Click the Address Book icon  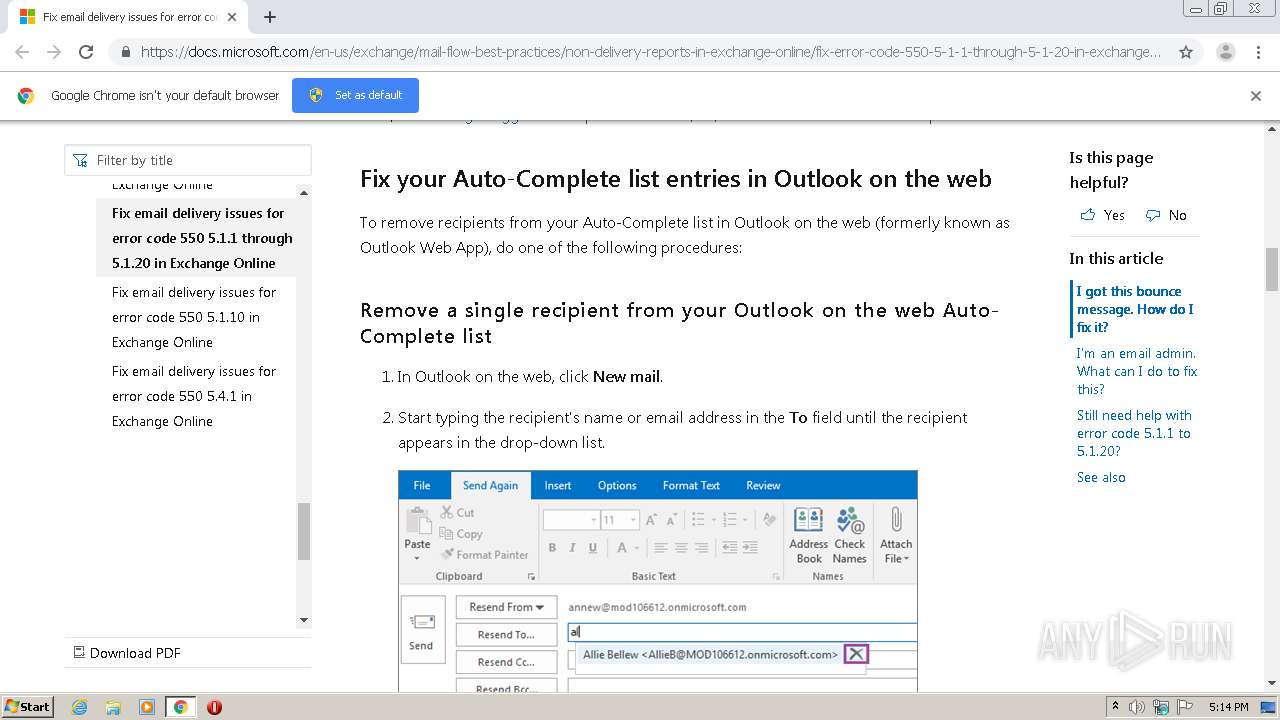[x=808, y=534]
